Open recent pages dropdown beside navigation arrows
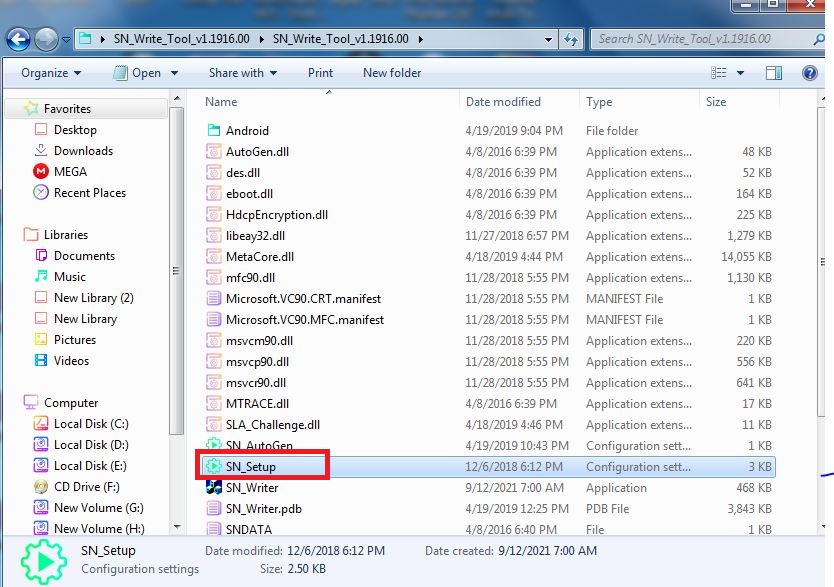This screenshot has width=834, height=587. [x=66, y=40]
